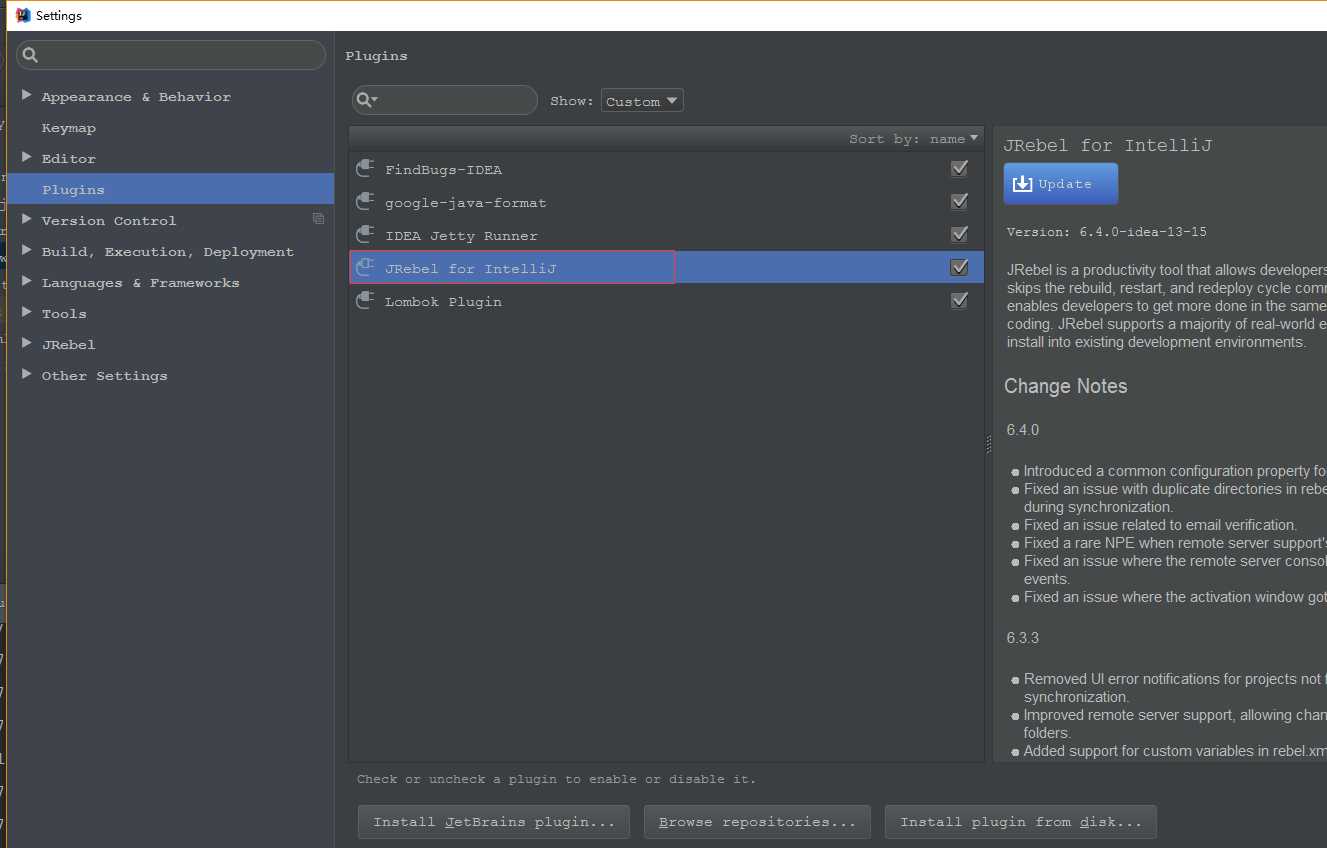The height and width of the screenshot is (848, 1327).
Task: Expand the Editor section arrow
Action: tap(27, 158)
